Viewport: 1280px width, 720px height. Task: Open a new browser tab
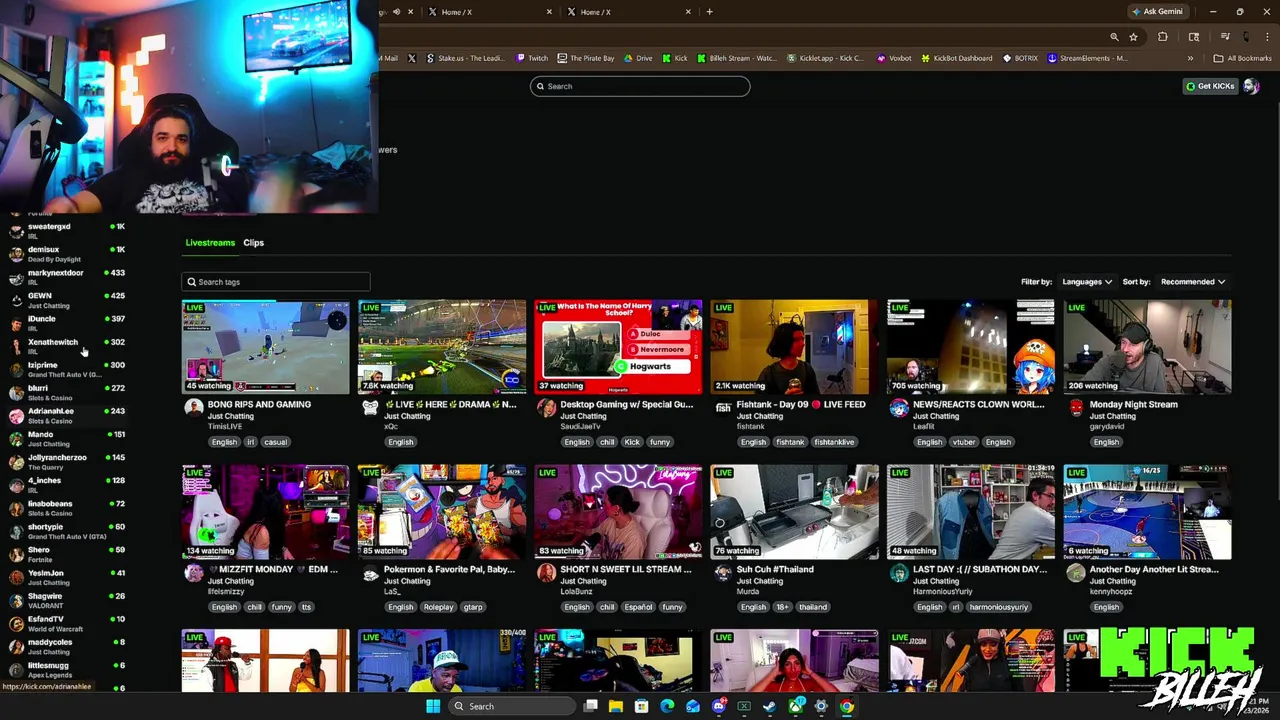point(709,12)
